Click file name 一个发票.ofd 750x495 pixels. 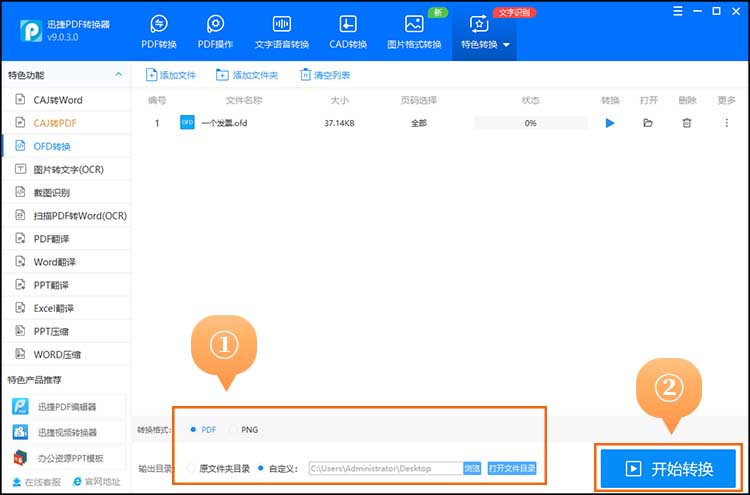[x=224, y=123]
